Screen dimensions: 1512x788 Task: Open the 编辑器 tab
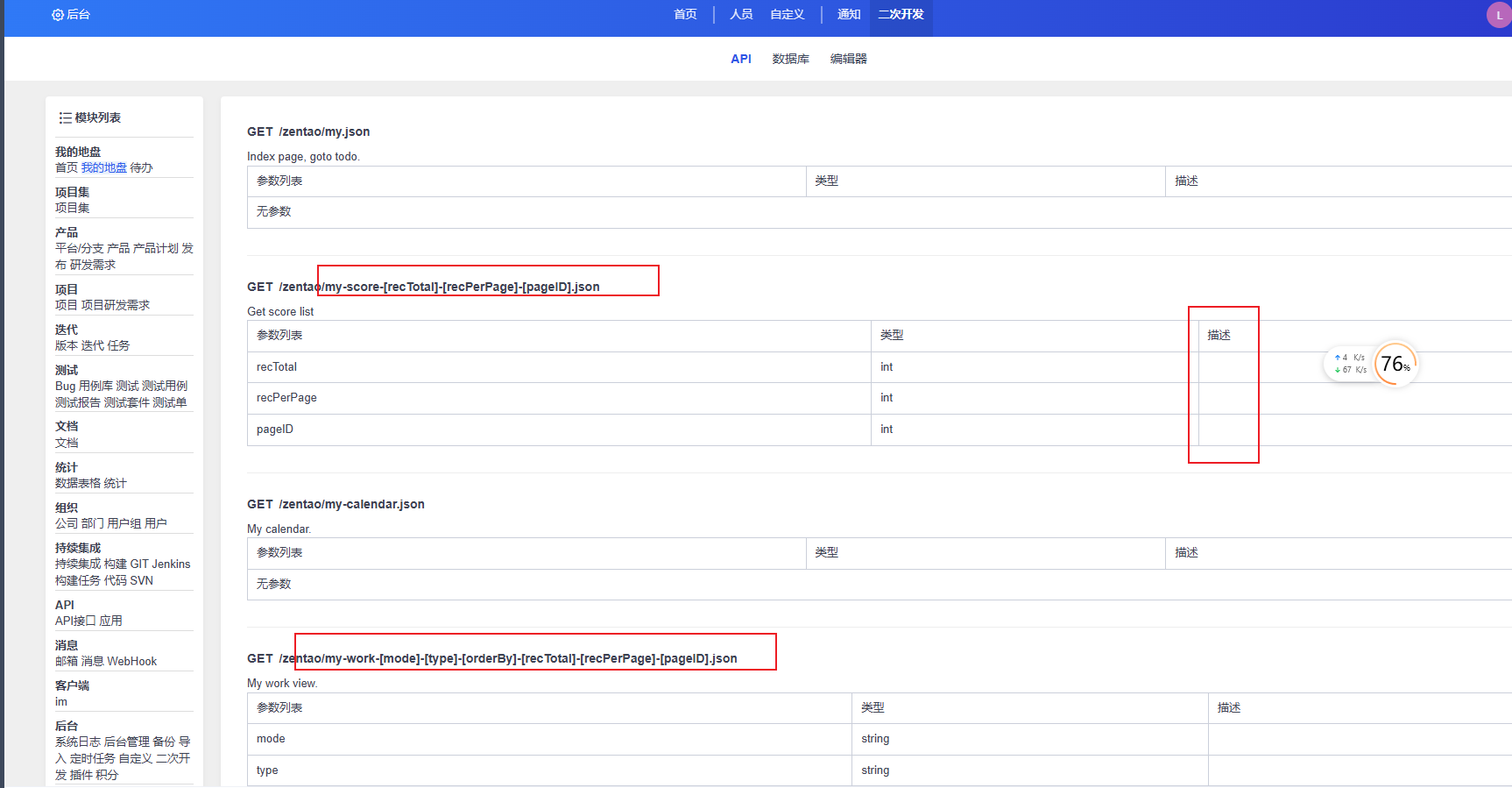tap(848, 59)
